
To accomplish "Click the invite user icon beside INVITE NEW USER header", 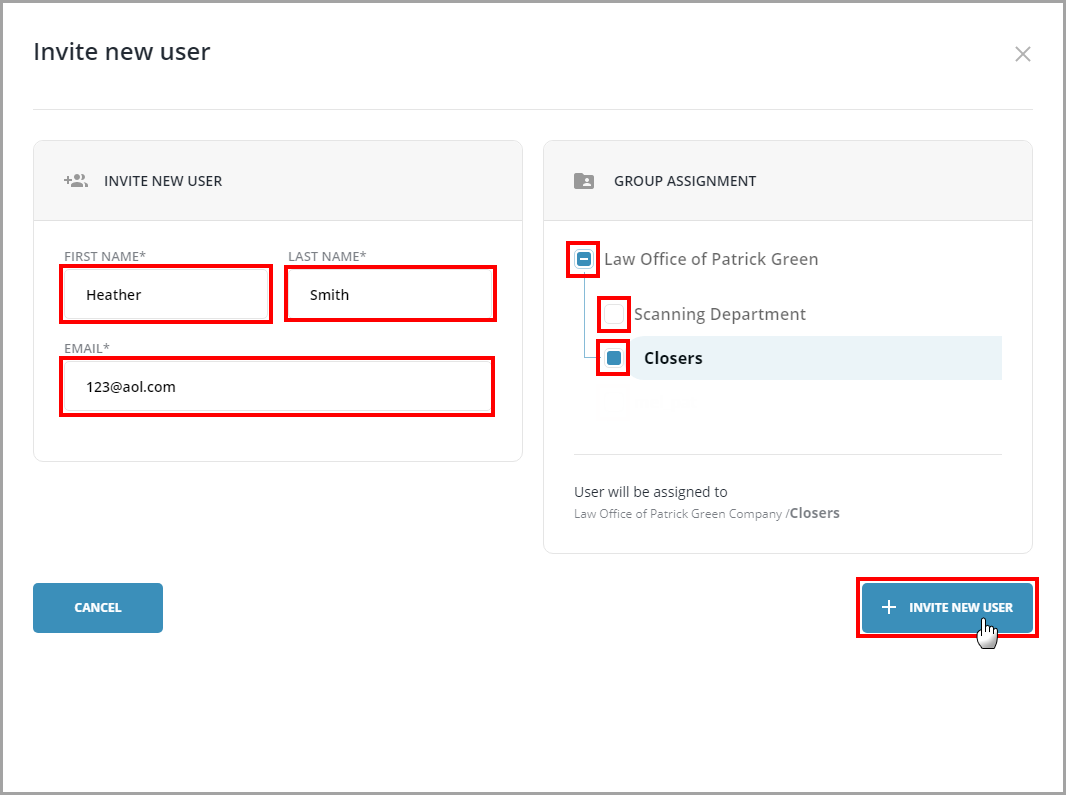I will click(76, 181).
